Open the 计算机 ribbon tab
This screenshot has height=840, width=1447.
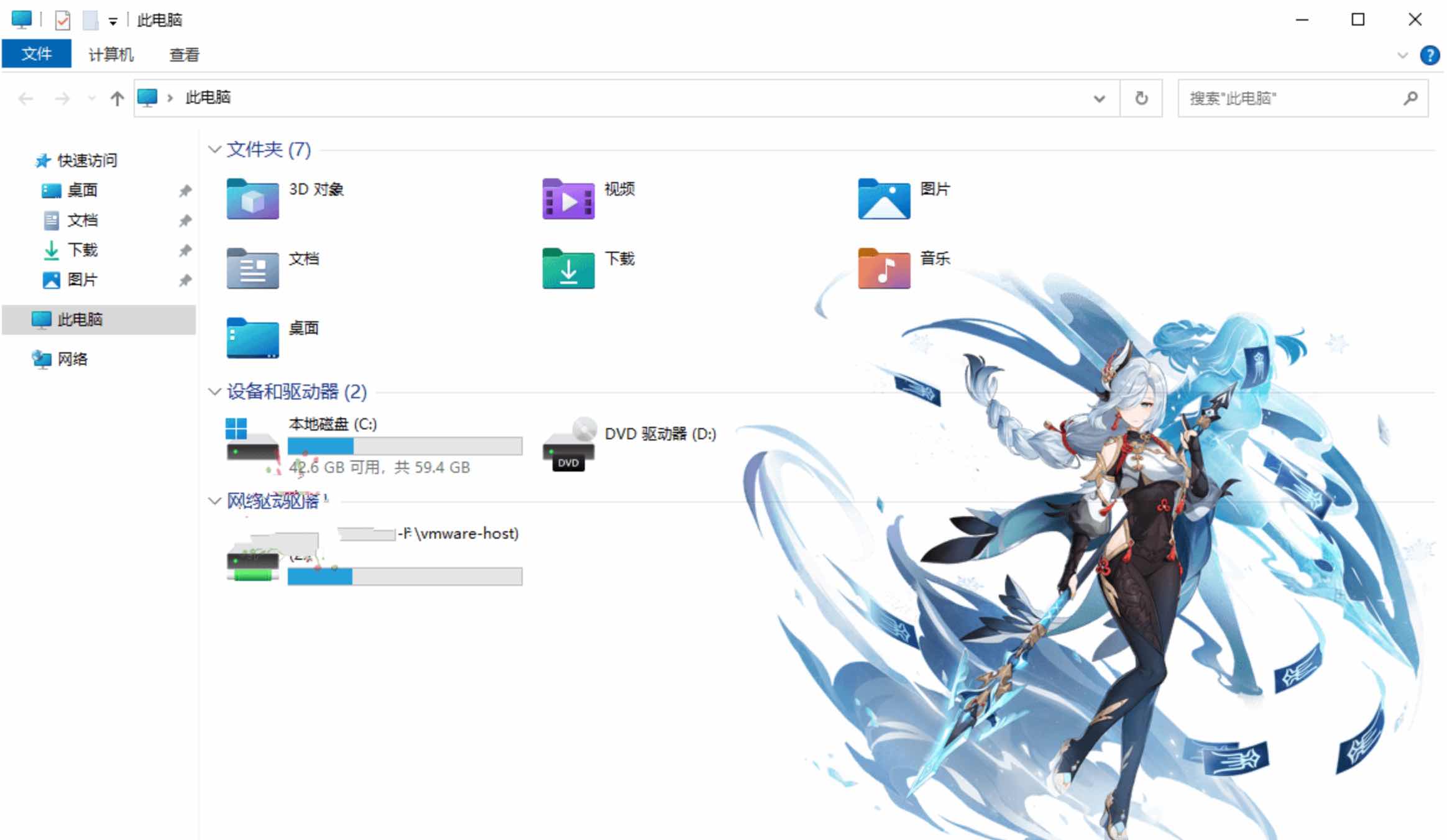(x=111, y=55)
